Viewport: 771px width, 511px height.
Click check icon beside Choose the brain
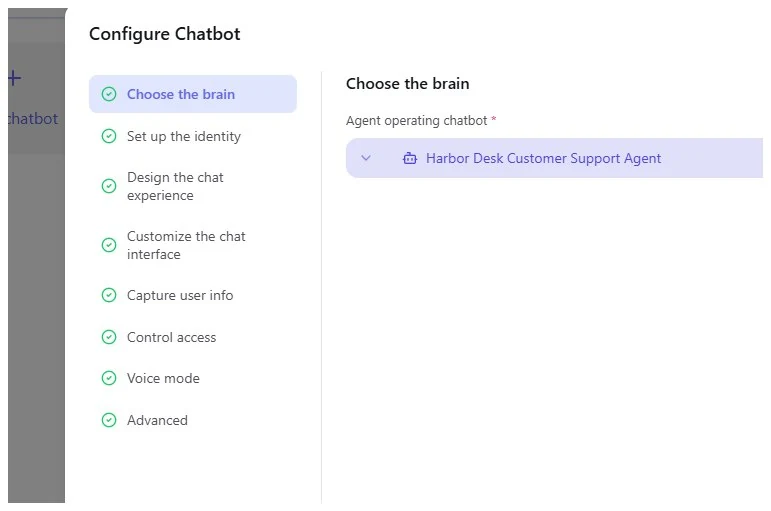109,94
